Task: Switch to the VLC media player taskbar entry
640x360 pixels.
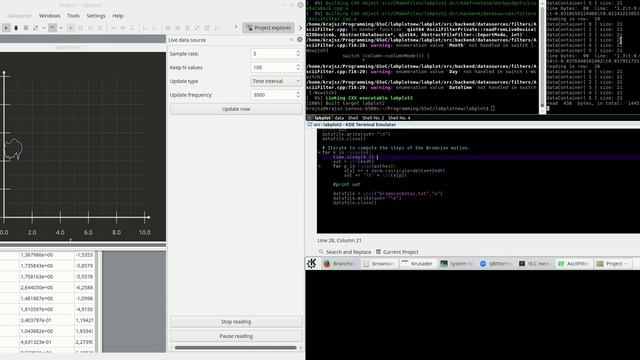Action: pyautogui.click(x=535, y=264)
